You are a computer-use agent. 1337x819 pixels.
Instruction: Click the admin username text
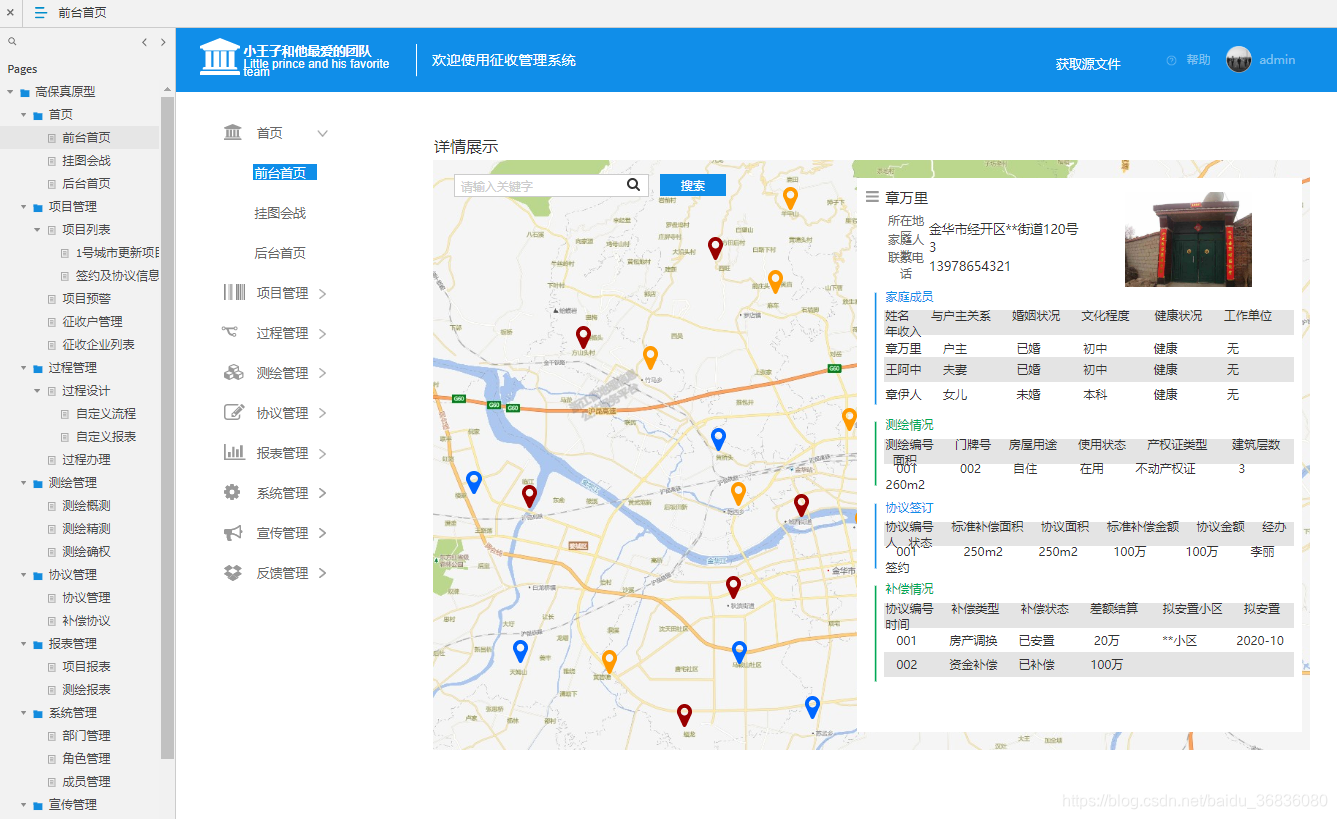point(1277,60)
